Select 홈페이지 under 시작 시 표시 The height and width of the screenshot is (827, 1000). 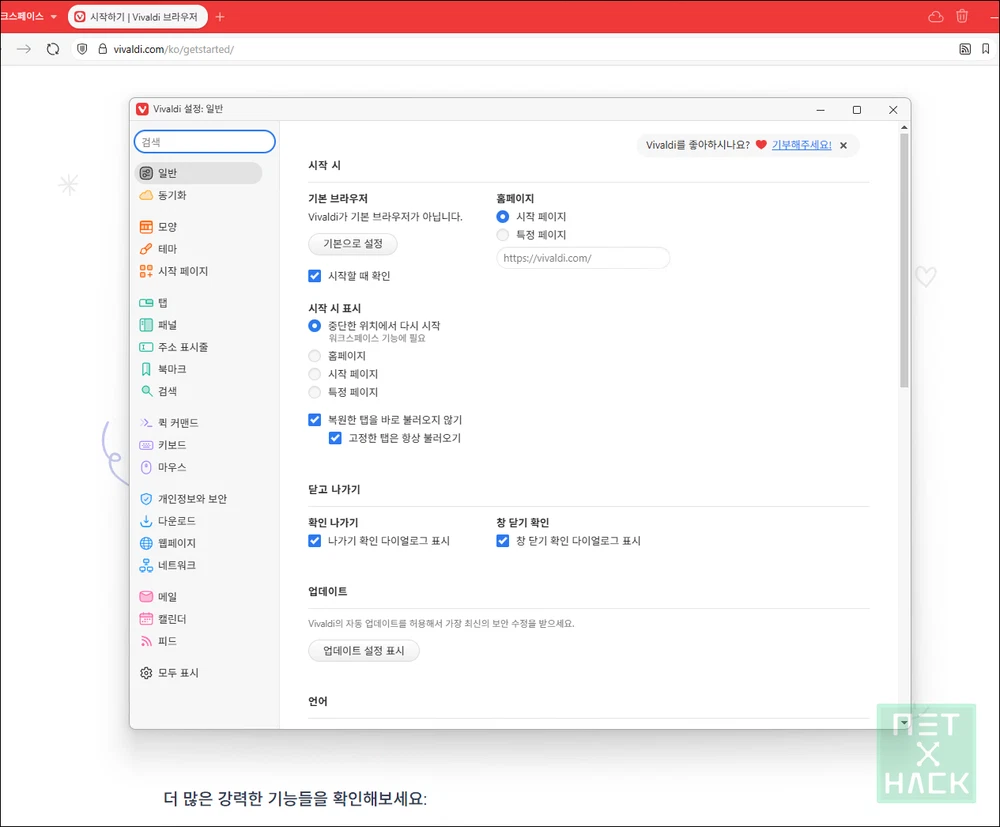(x=314, y=356)
